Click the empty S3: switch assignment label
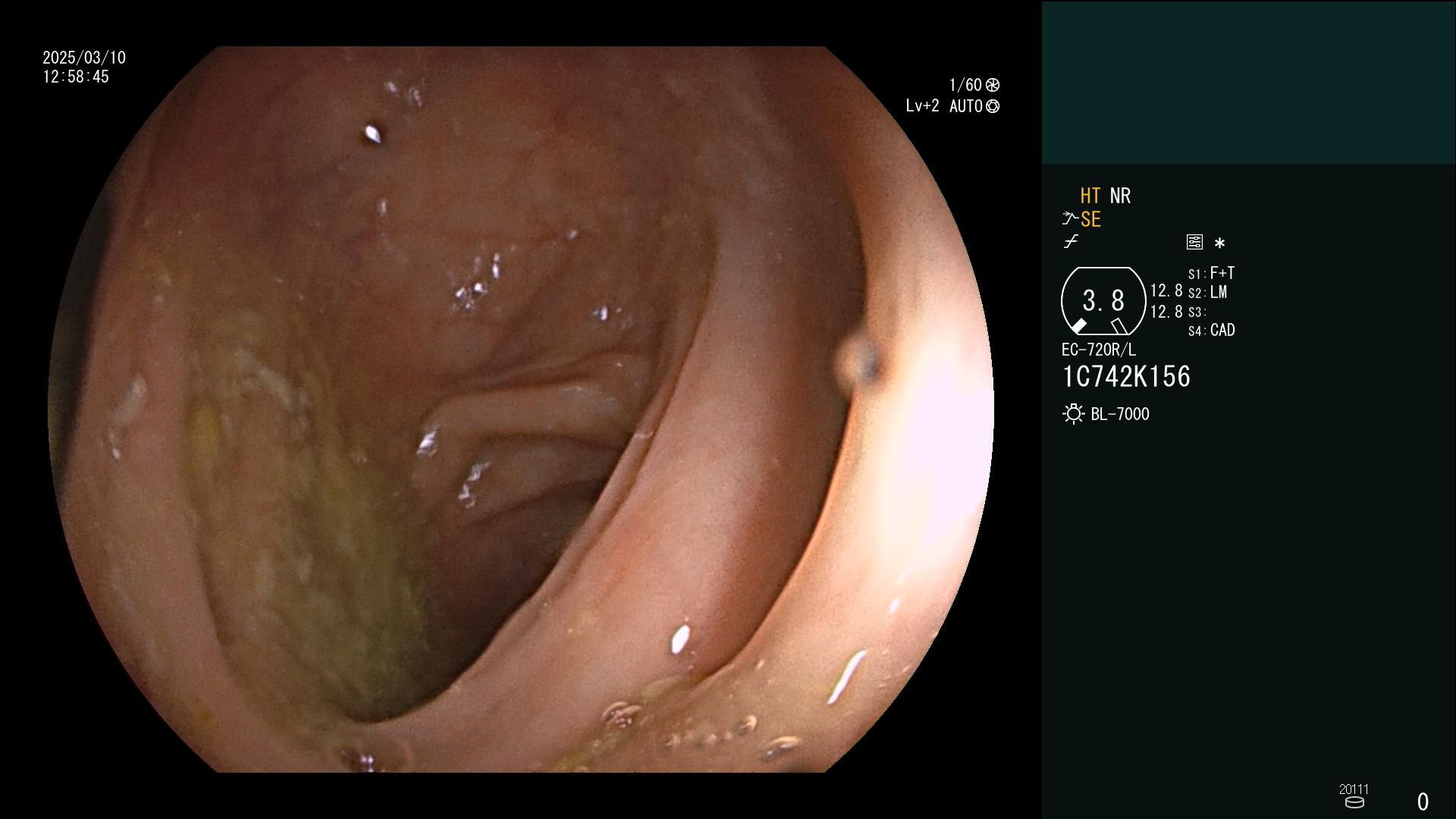The height and width of the screenshot is (819, 1456). (x=1197, y=312)
